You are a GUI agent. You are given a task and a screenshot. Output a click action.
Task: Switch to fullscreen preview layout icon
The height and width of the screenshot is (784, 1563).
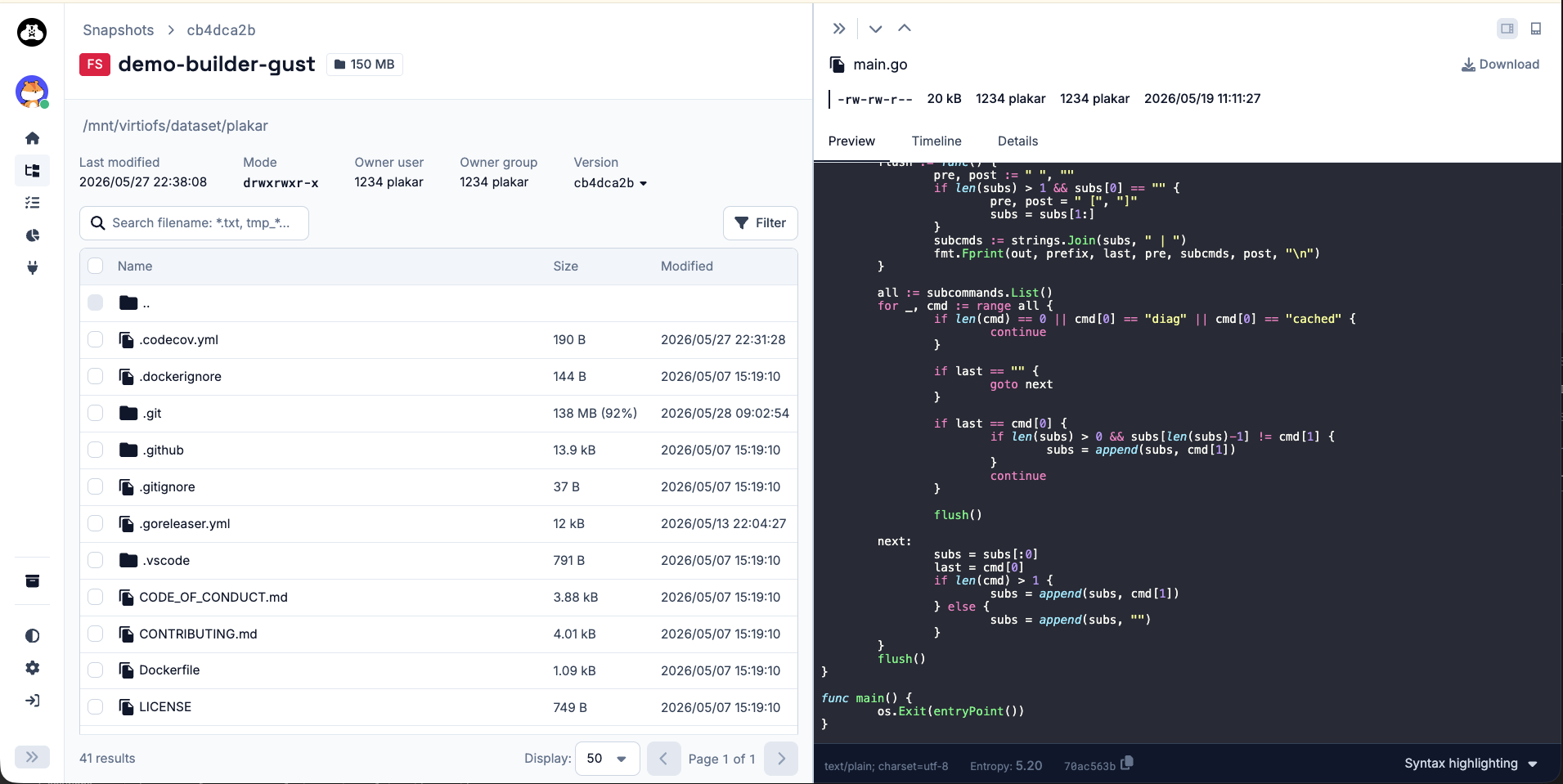1536,29
